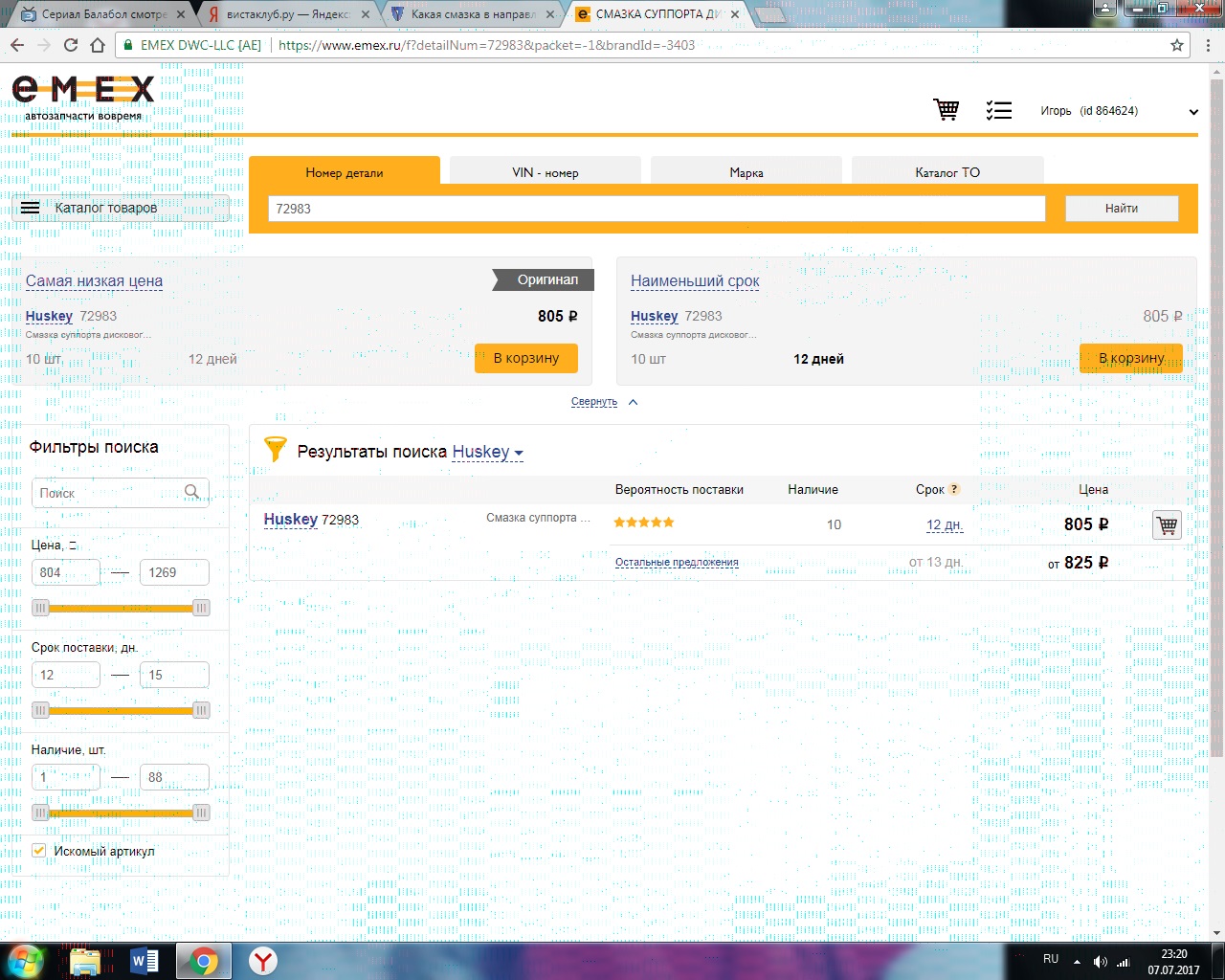Click the search magnifier in filters
This screenshot has width=1225, height=980.
[x=192, y=492]
